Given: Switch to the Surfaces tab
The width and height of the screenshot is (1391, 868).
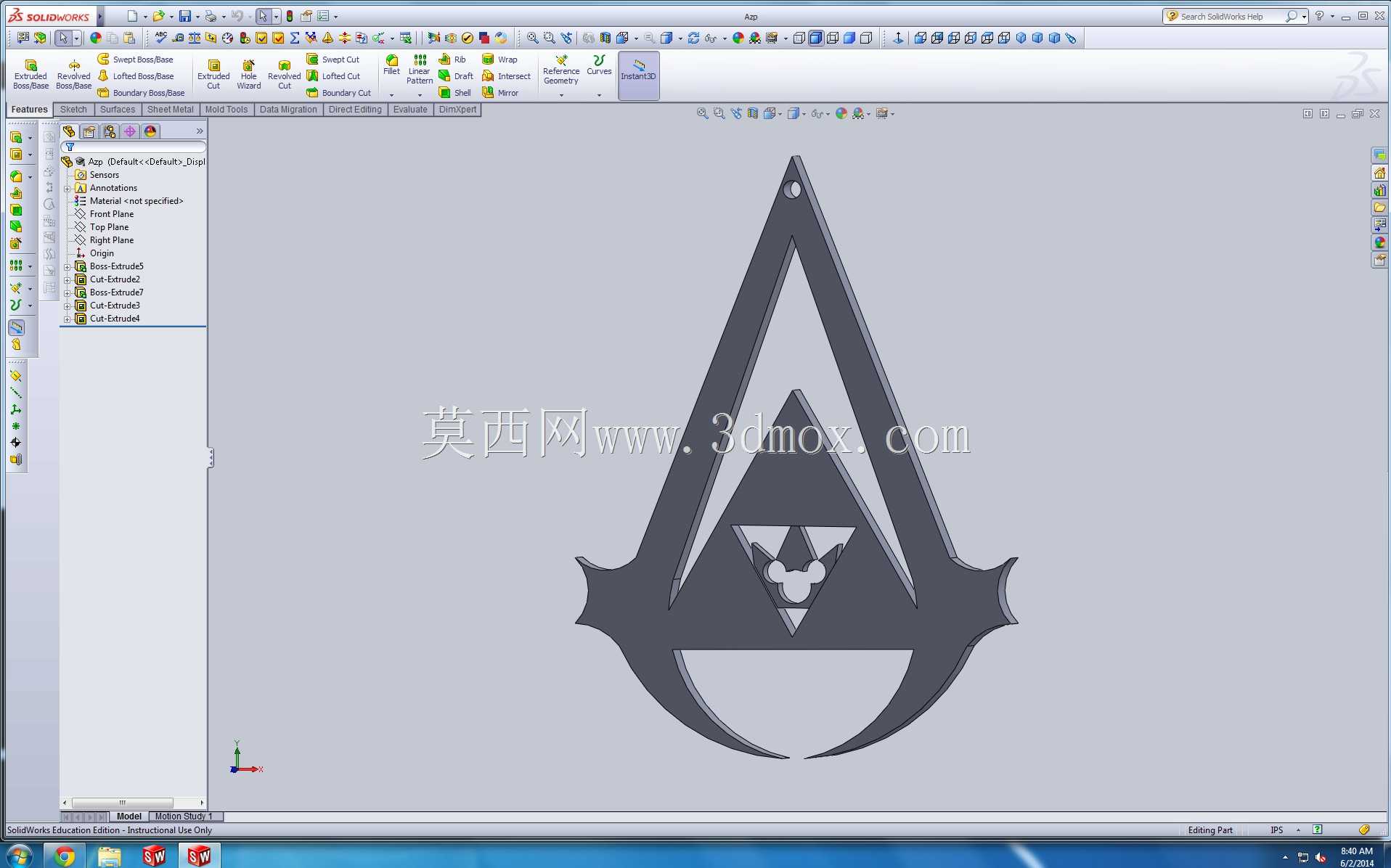Looking at the screenshot, I should pos(118,110).
